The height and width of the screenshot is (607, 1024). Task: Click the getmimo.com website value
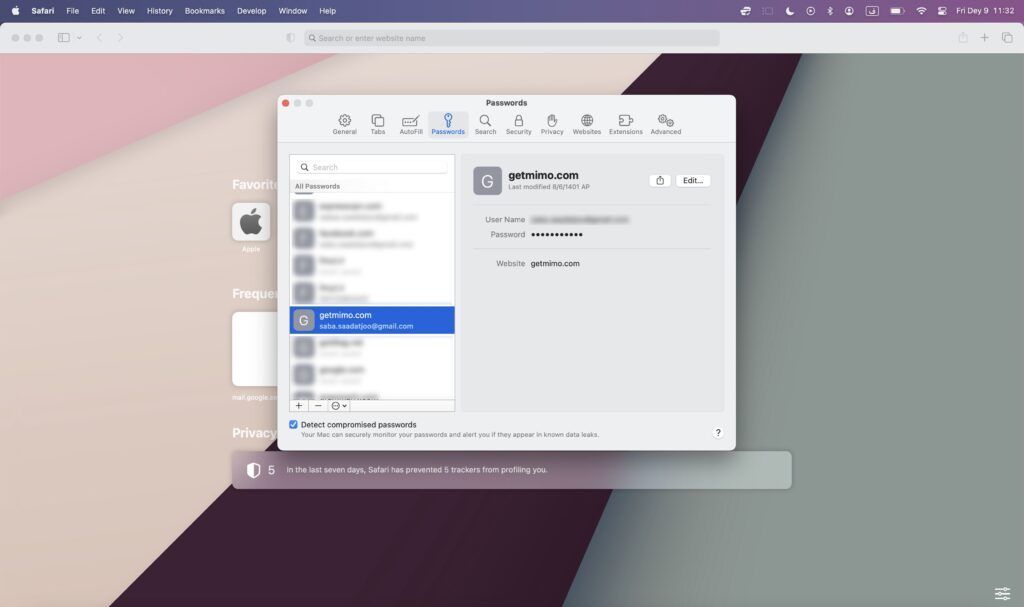click(555, 263)
